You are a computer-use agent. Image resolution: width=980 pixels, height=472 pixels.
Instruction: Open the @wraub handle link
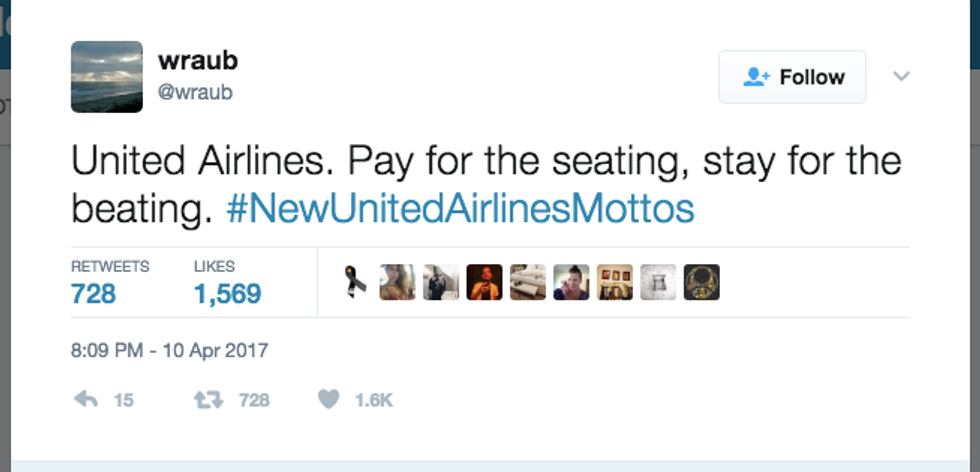pos(196,93)
